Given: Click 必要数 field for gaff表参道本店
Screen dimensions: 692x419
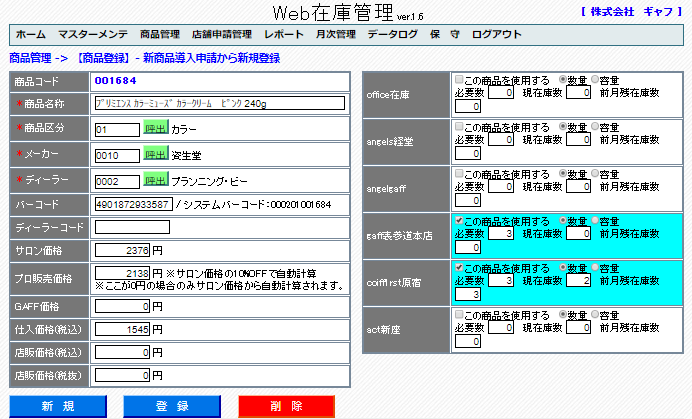Looking at the screenshot, I should [501, 234].
